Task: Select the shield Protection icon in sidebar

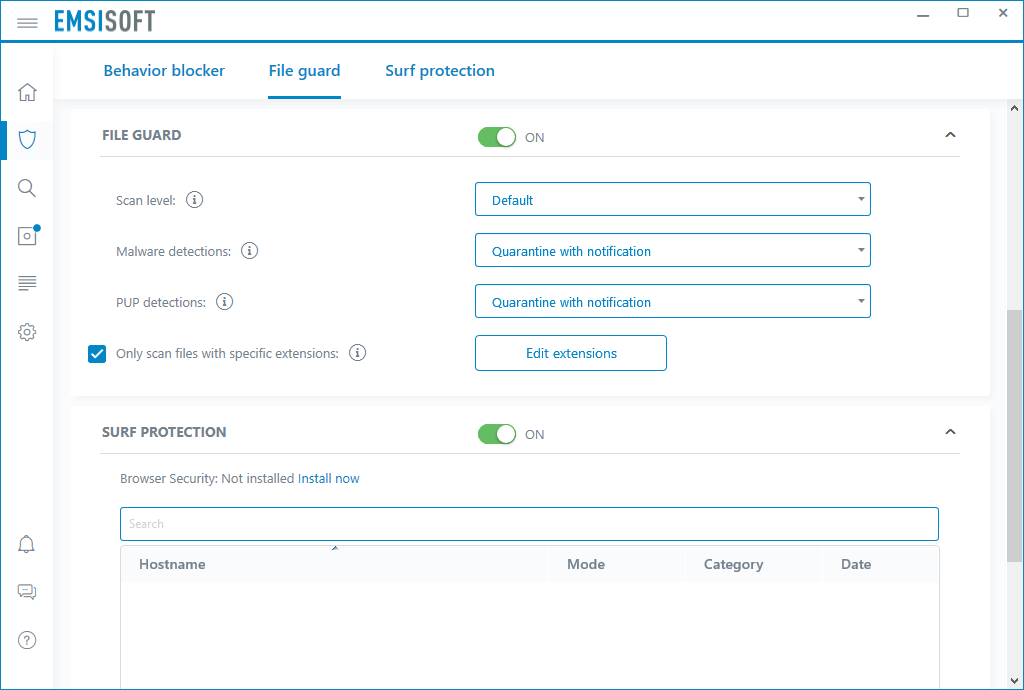Action: pos(27,139)
